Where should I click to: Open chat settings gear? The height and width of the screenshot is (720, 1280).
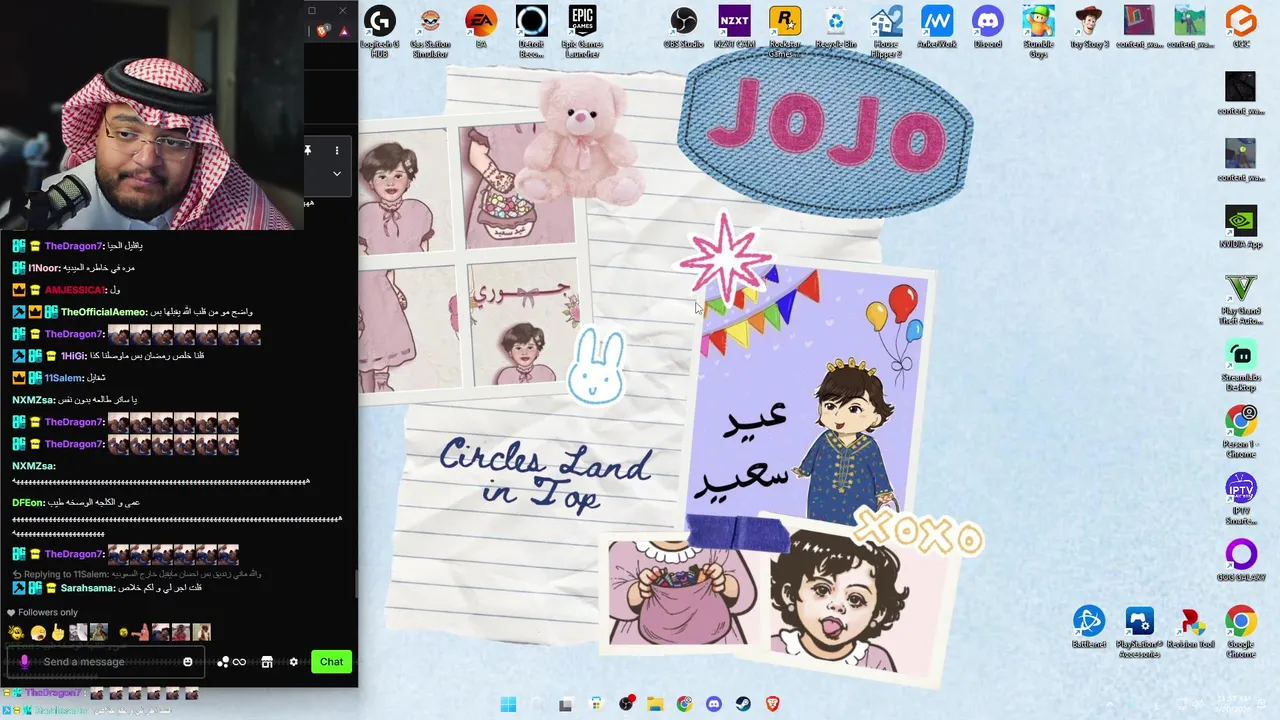coord(293,662)
